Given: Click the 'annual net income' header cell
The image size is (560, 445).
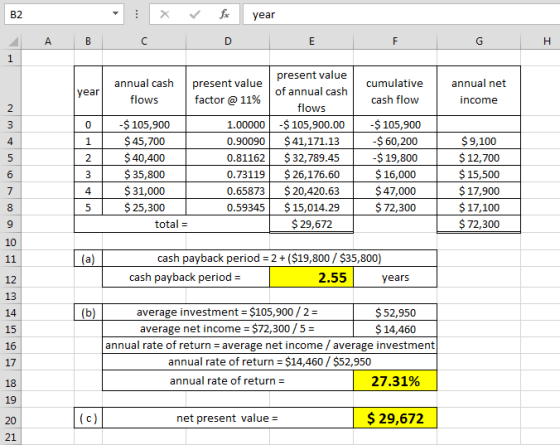Looking at the screenshot, I should (x=479, y=91).
